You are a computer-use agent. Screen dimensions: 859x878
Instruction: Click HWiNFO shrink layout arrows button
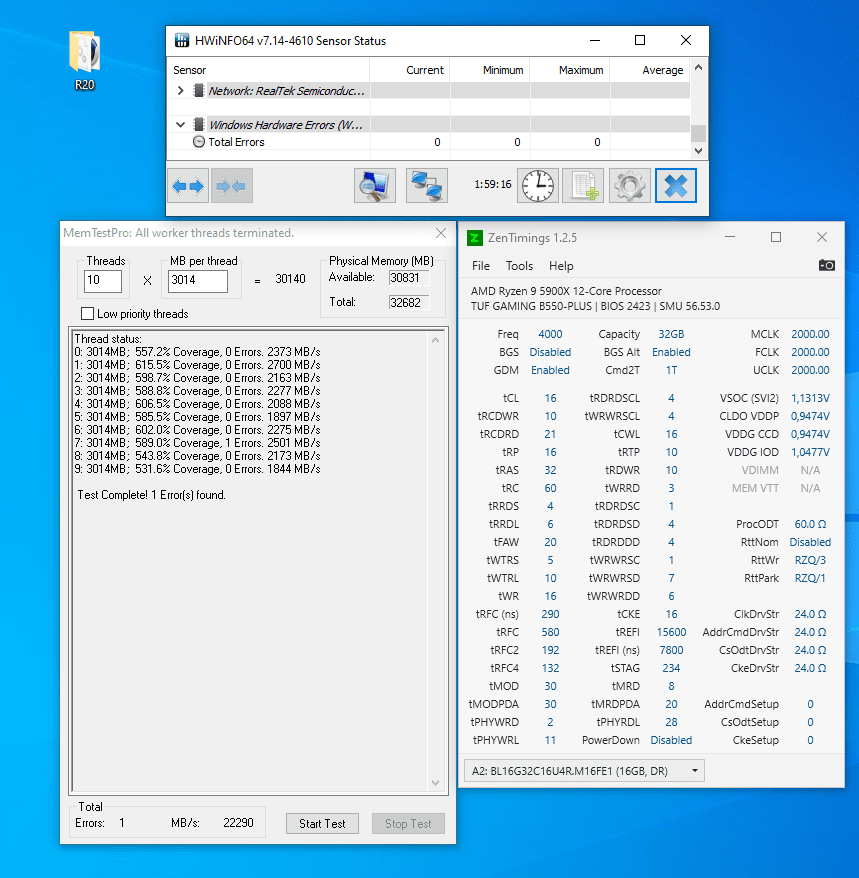pos(232,186)
